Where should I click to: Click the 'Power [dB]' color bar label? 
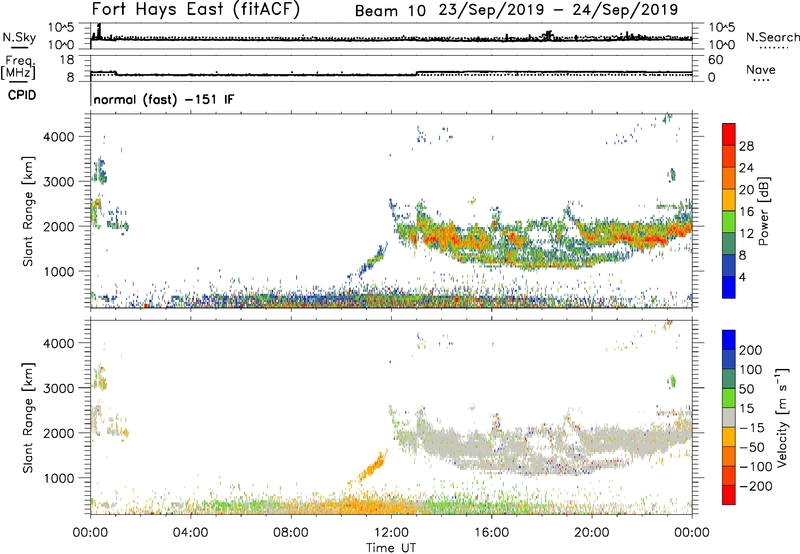pyautogui.click(x=763, y=211)
